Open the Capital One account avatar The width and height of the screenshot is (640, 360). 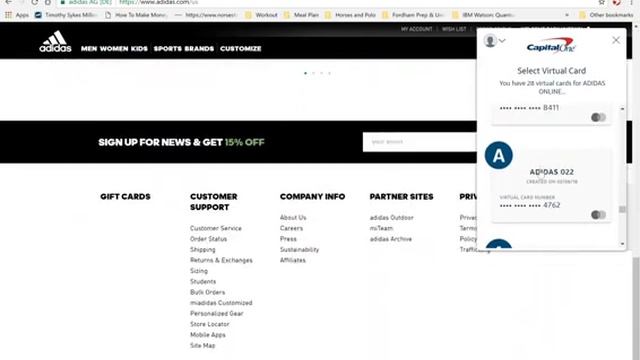pyautogui.click(x=490, y=41)
